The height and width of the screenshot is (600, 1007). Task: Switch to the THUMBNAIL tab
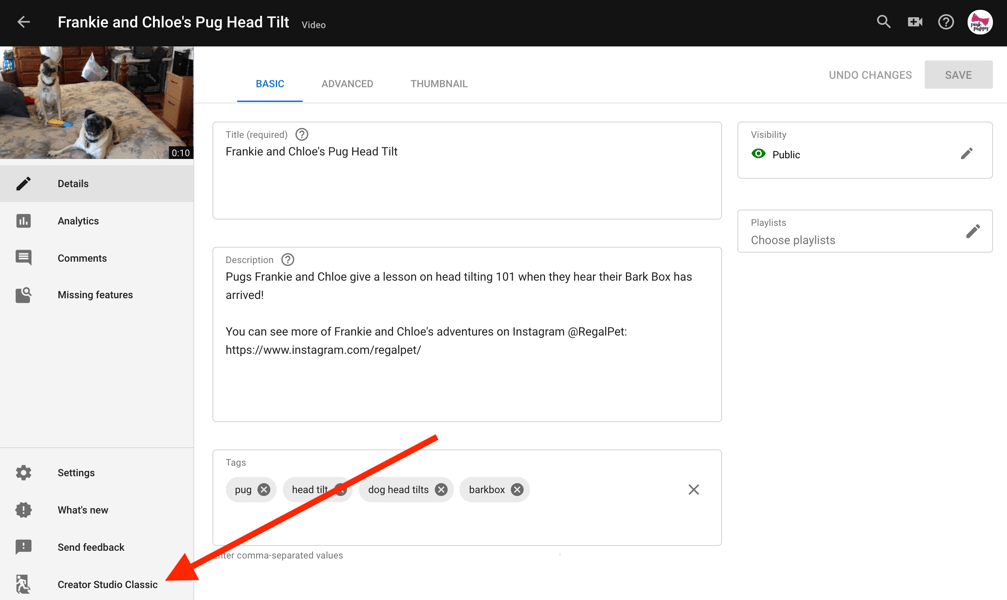click(439, 84)
